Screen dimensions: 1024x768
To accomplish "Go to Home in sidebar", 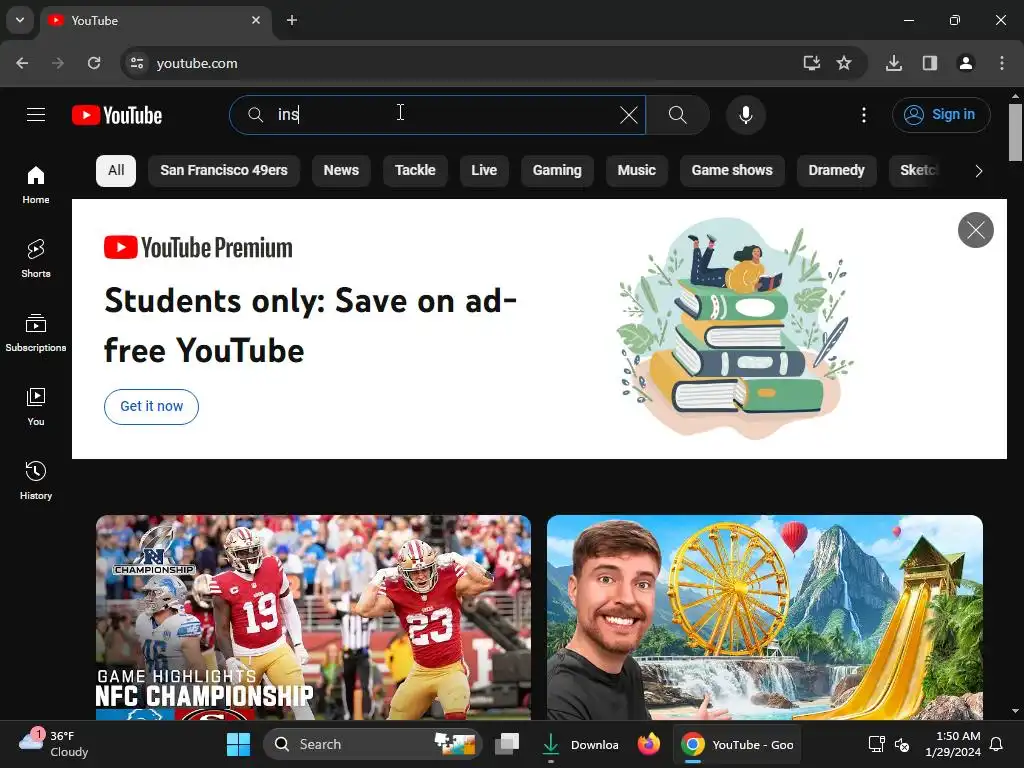I will click(x=36, y=185).
